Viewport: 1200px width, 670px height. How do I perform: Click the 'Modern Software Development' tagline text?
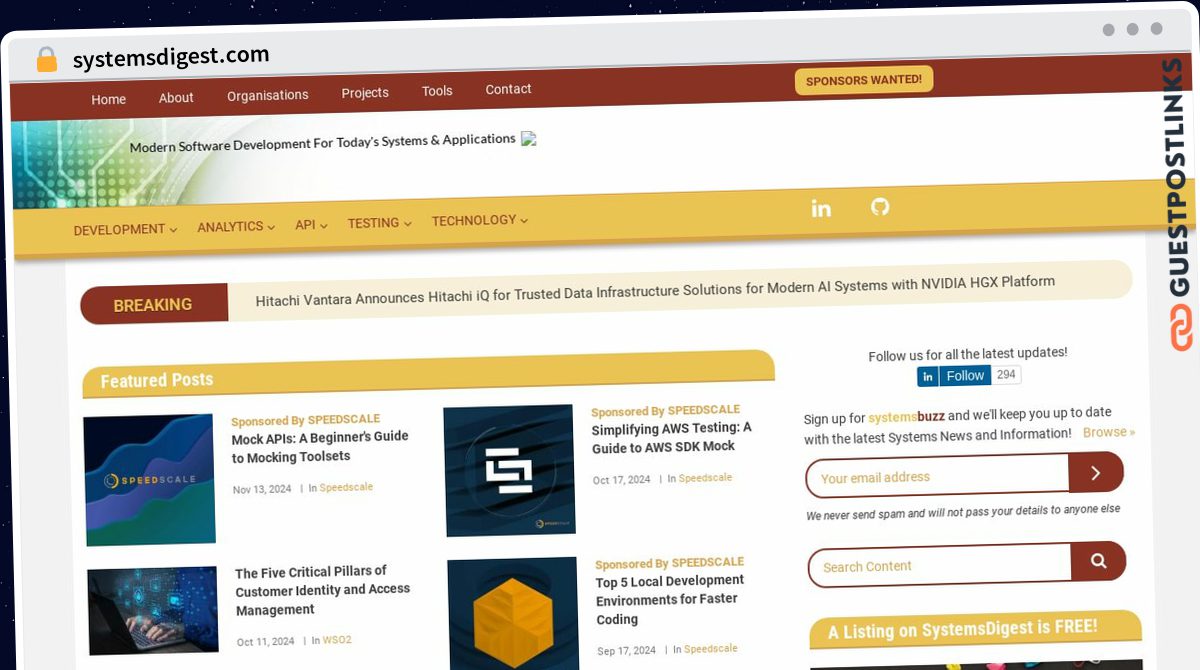(x=322, y=142)
